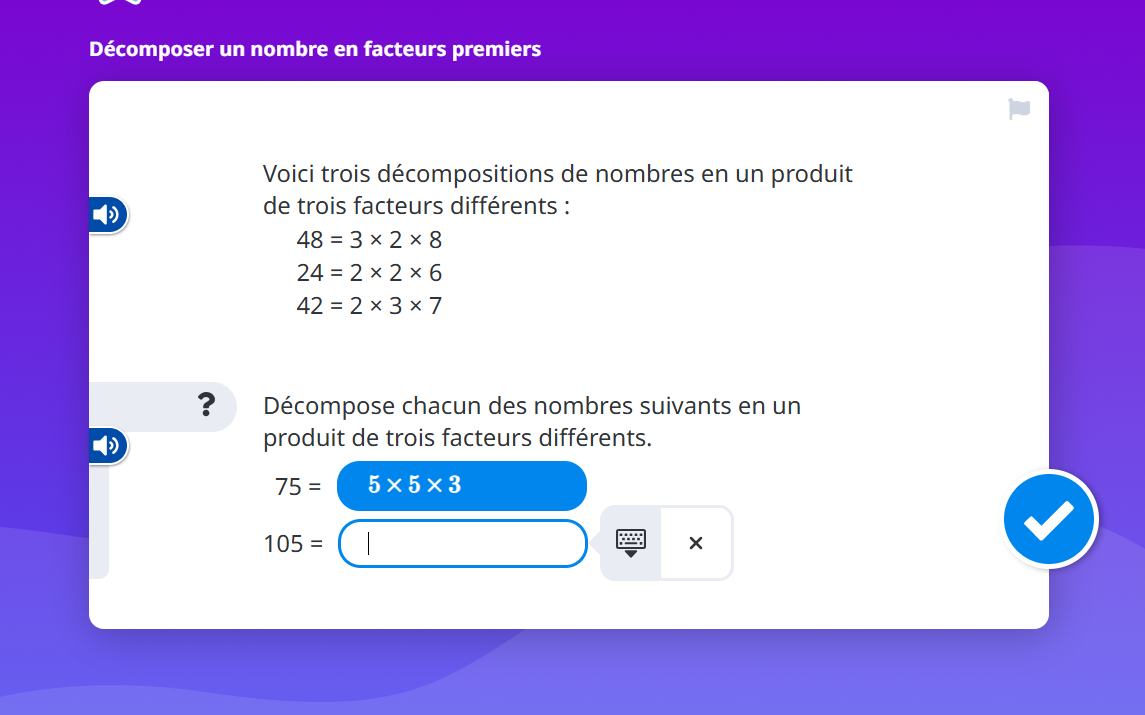Image resolution: width=1145 pixels, height=715 pixels.
Task: Open the virtual keyboard icon
Action: click(x=631, y=543)
